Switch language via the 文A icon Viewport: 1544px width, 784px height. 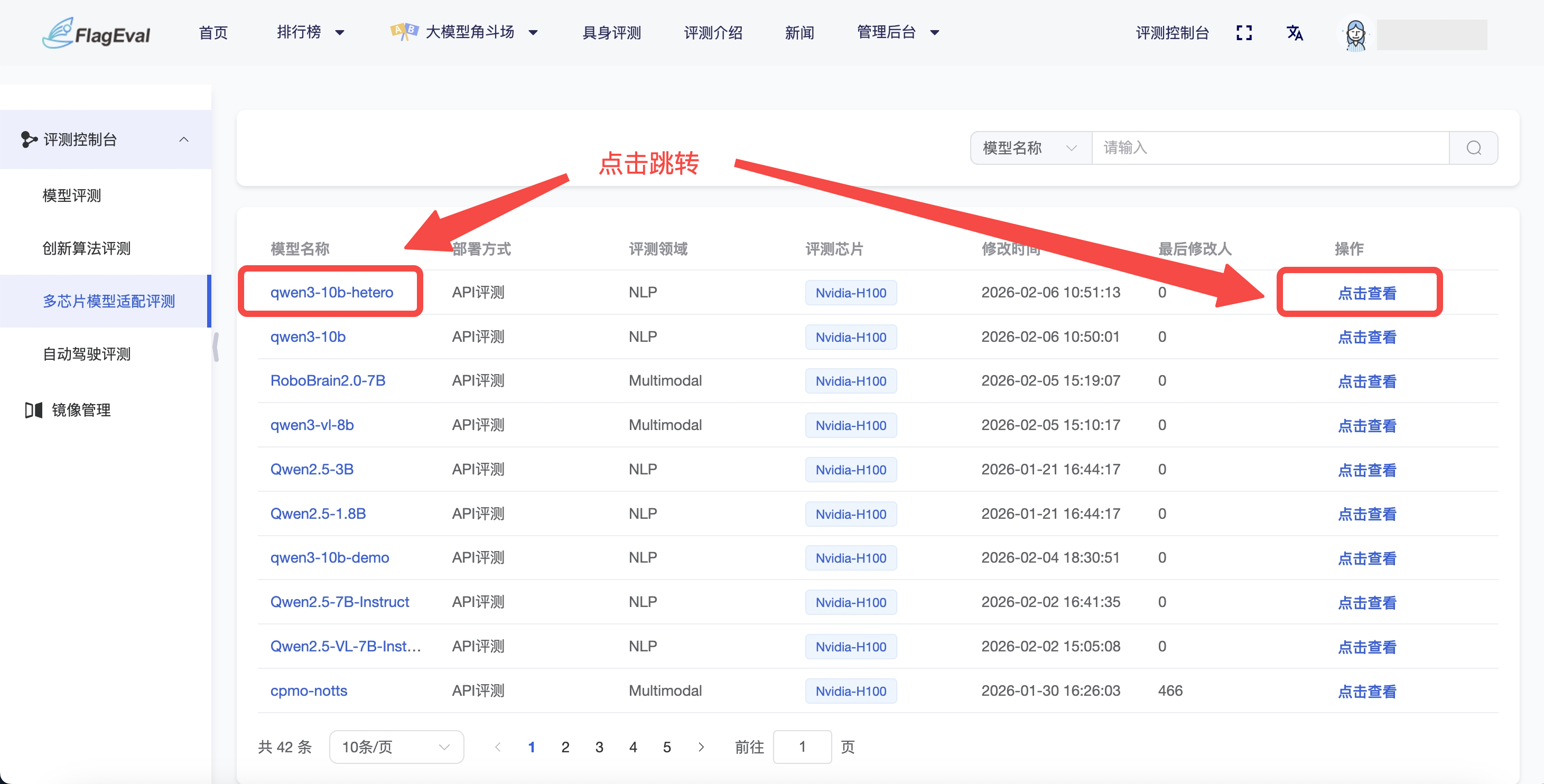1295,34
